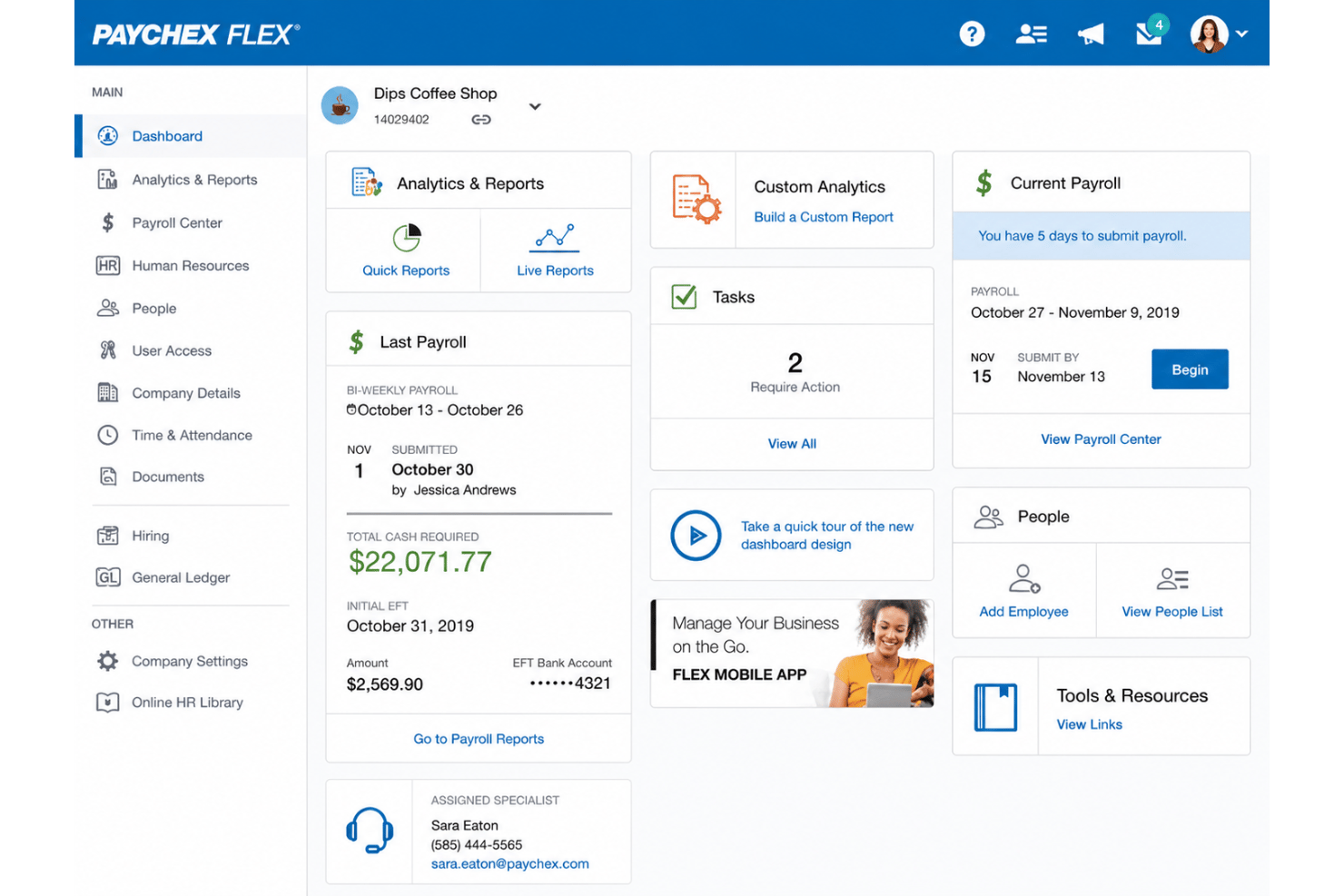Expand the profile menu arrow

coord(1241,34)
